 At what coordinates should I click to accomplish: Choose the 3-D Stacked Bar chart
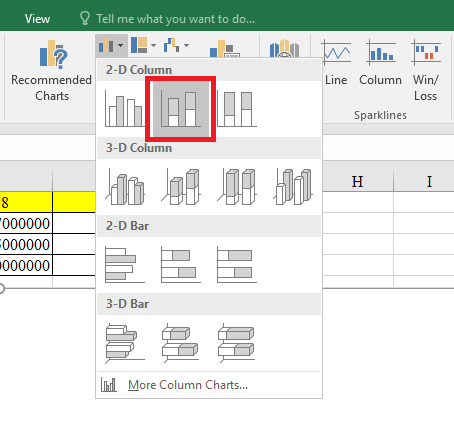pos(181,343)
